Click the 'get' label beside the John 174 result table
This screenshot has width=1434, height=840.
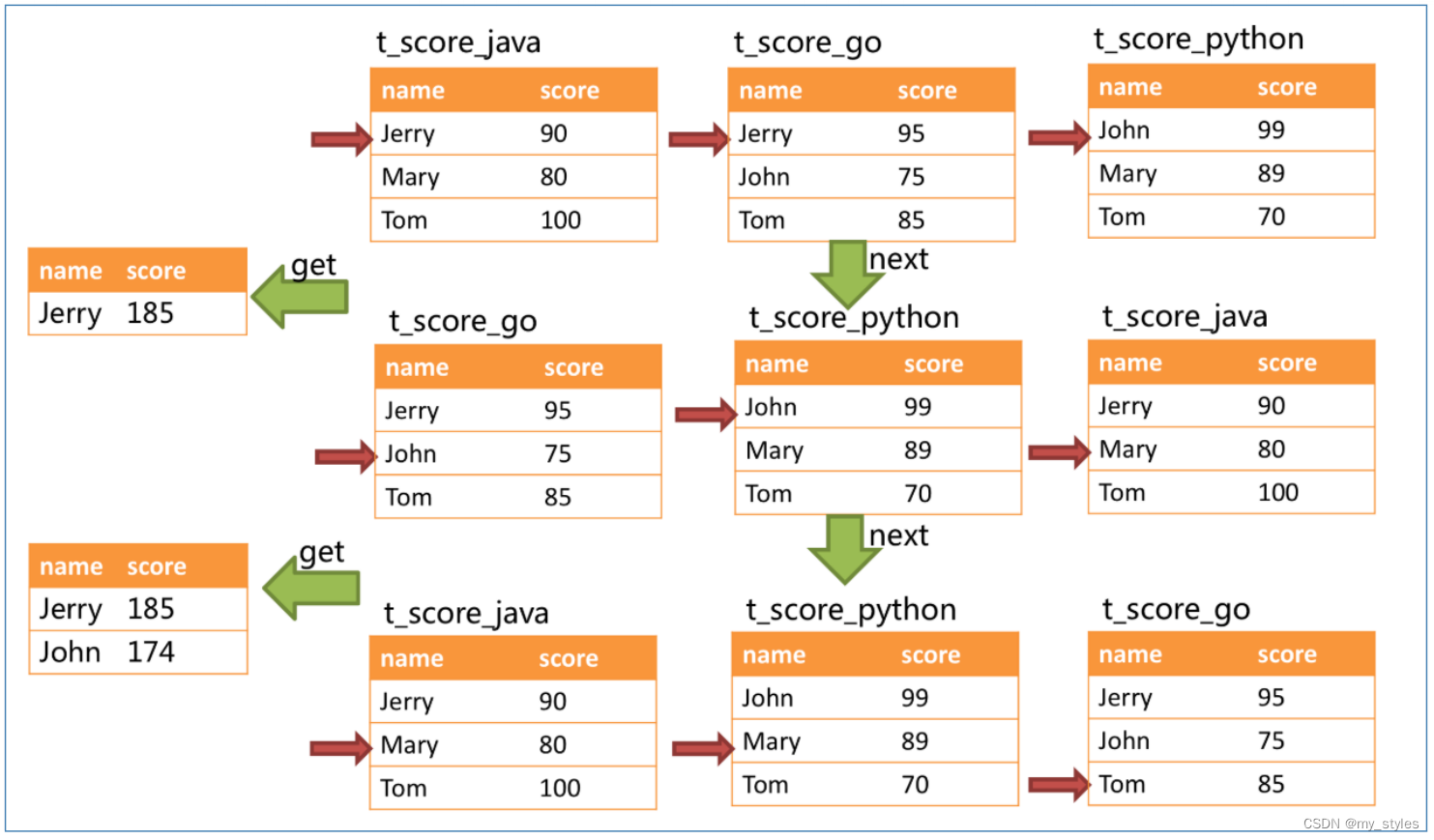pyautogui.click(x=322, y=553)
